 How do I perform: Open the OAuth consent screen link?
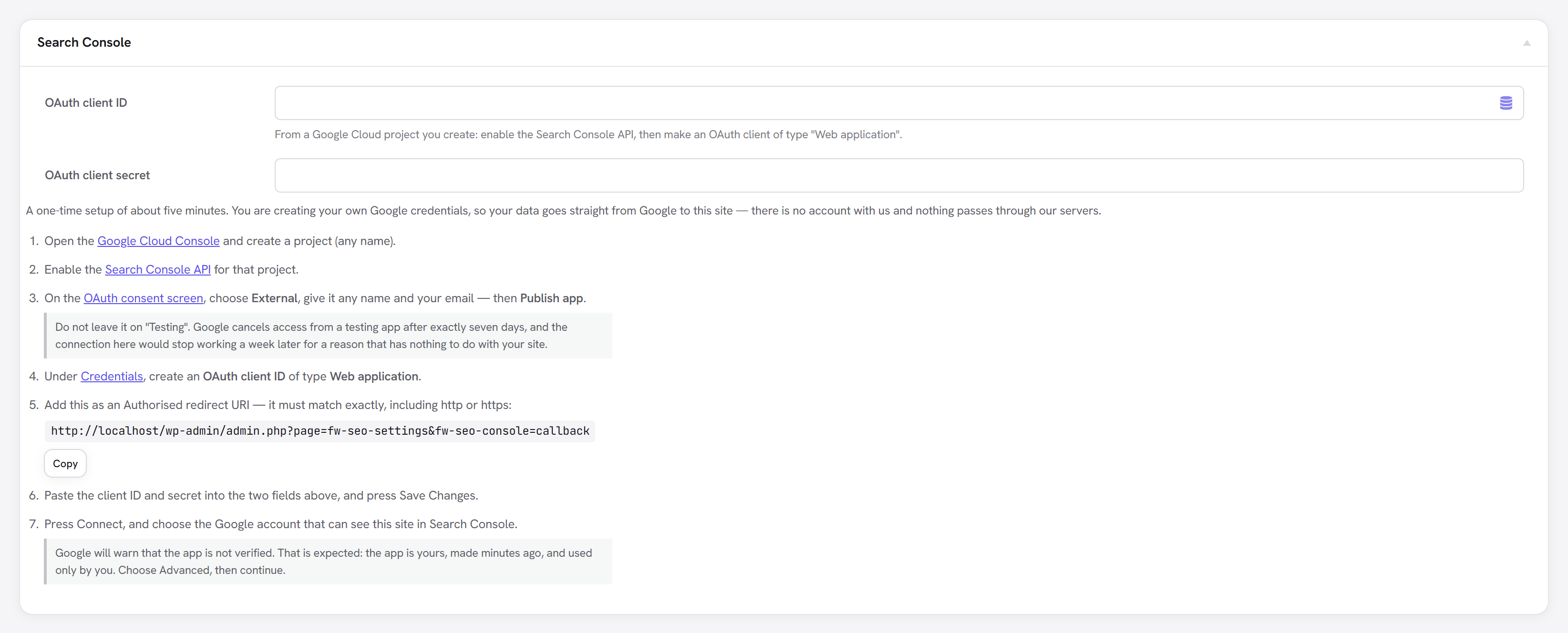[143, 298]
